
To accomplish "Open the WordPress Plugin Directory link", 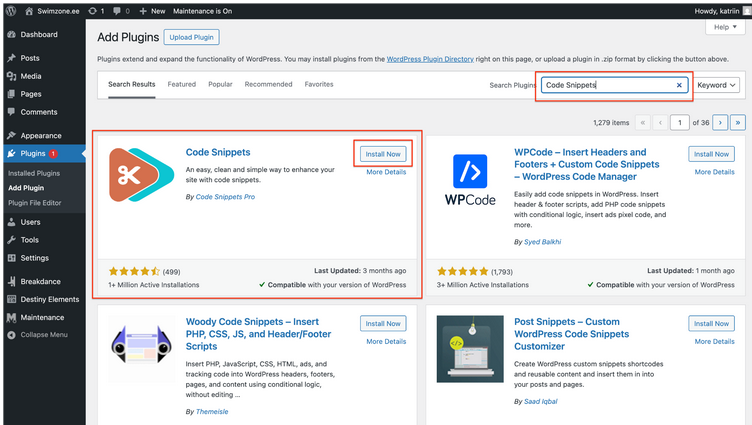I will coord(430,59).
